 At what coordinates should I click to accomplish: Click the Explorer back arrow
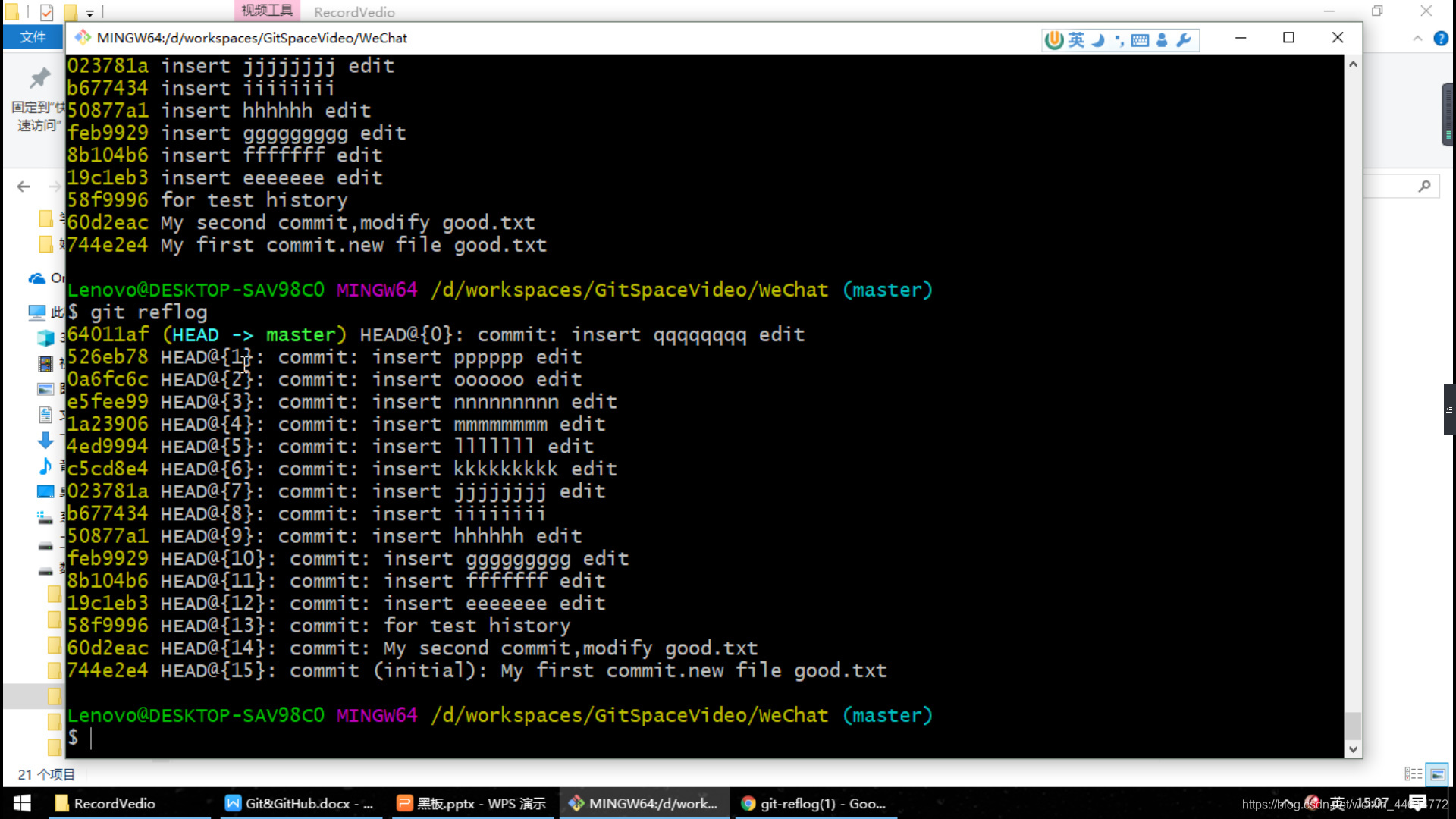click(24, 187)
